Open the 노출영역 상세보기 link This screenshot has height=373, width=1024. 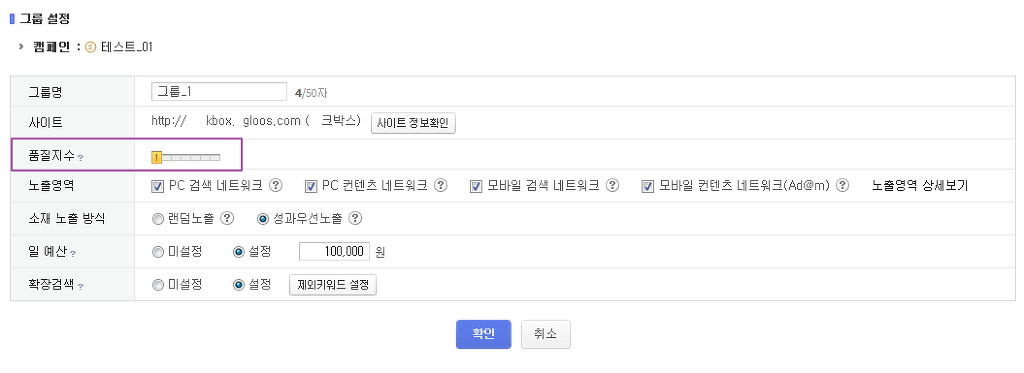click(920, 186)
